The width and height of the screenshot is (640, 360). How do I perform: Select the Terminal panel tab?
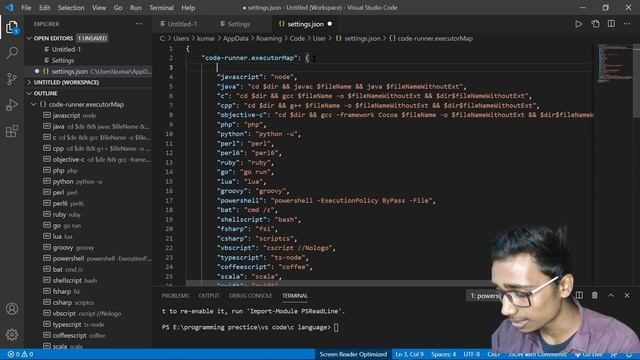295,296
